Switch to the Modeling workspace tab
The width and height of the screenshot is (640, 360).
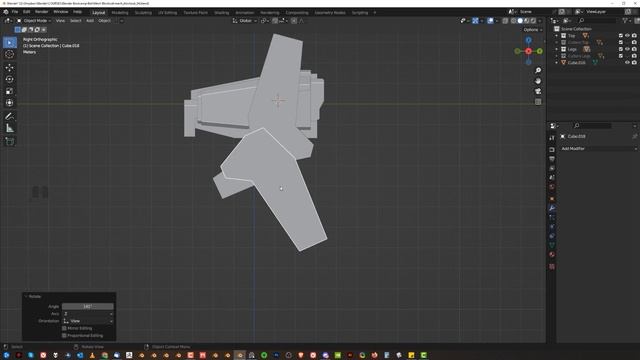pyautogui.click(x=120, y=13)
